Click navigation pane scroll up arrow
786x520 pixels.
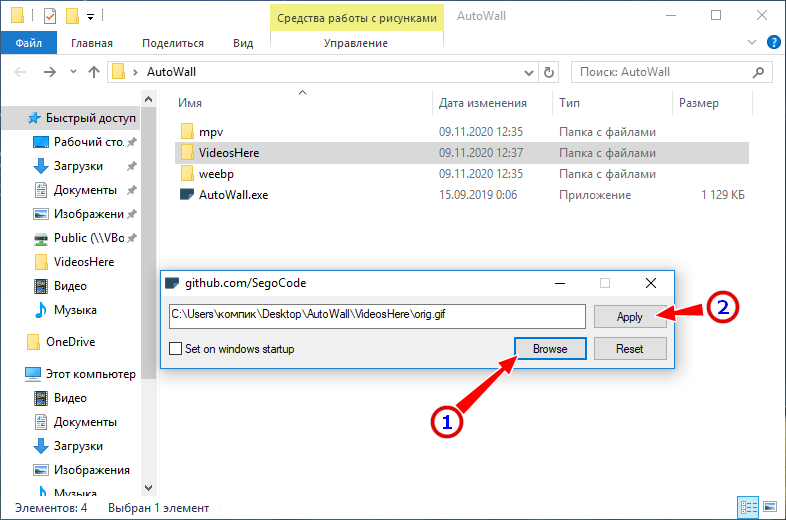point(148,99)
